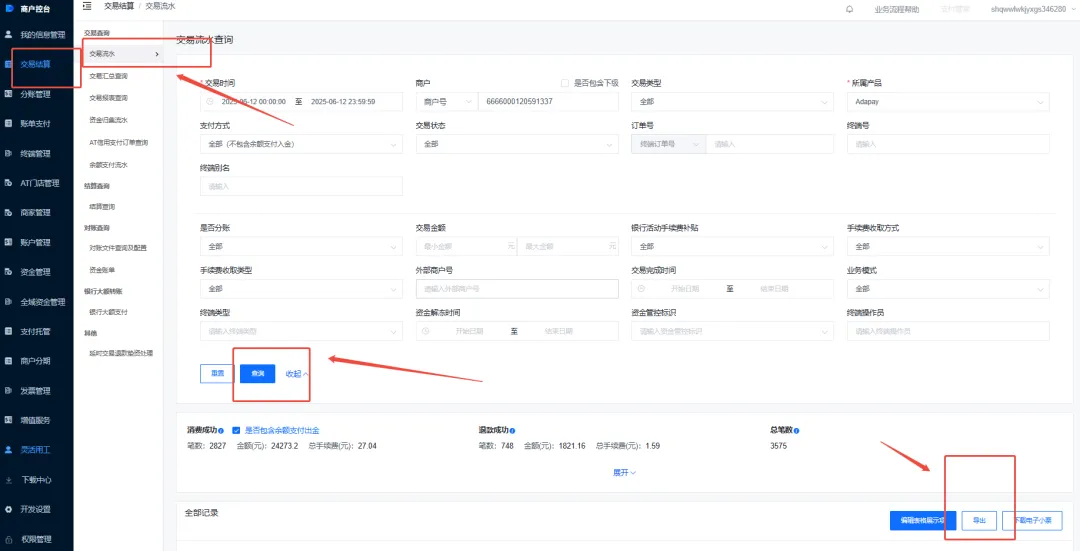Click the 外部商户号 input field
Viewport: 1080px width, 551px height.
click(516, 288)
